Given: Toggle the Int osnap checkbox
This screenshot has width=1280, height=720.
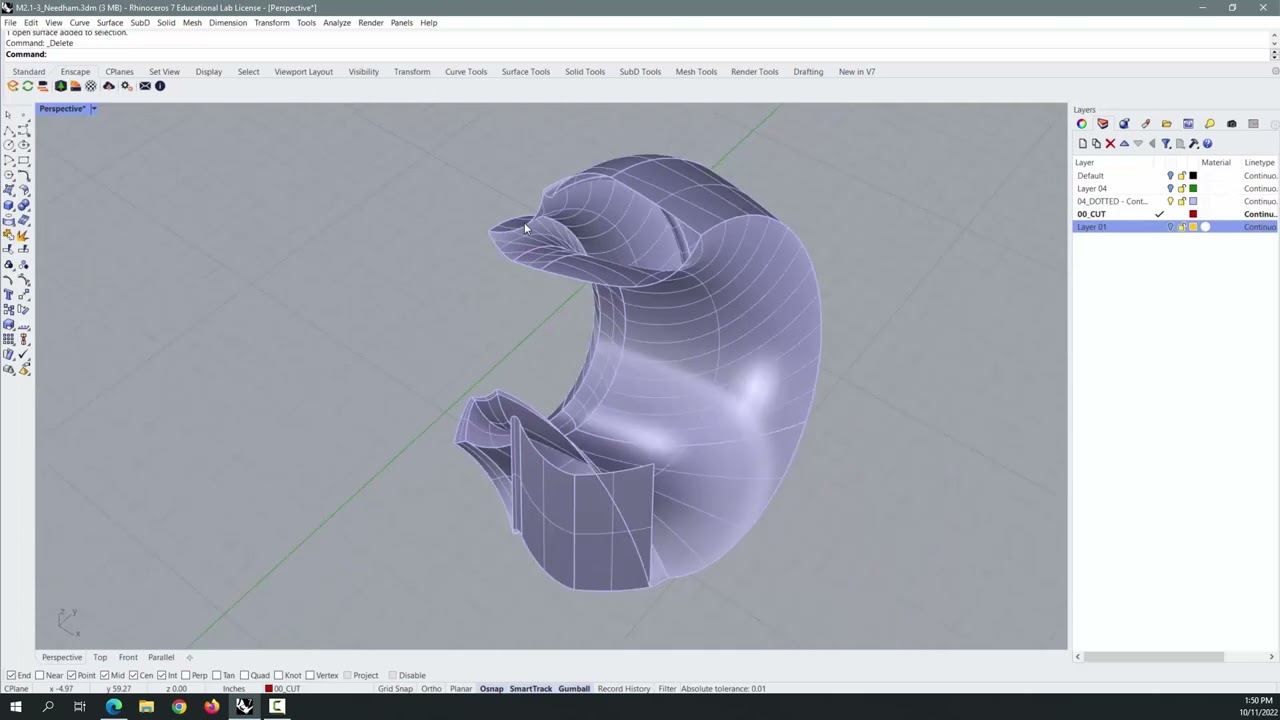Looking at the screenshot, I should tap(161, 675).
